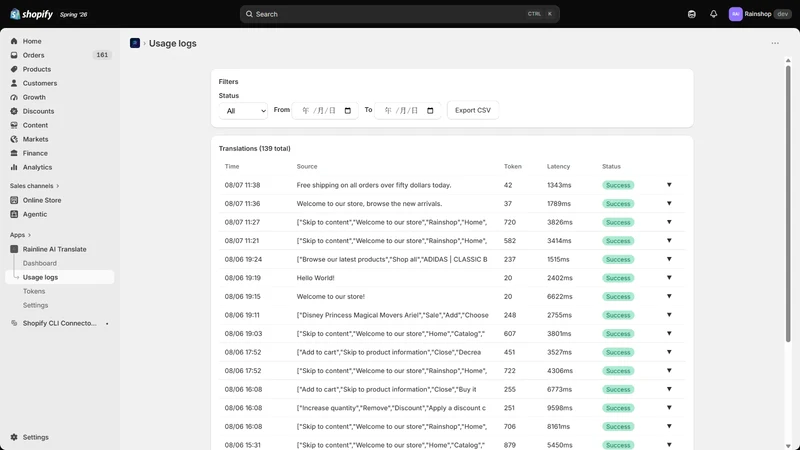Expand the Disney Princess log row
Image resolution: width=800 pixels, height=450 pixels.
point(669,315)
